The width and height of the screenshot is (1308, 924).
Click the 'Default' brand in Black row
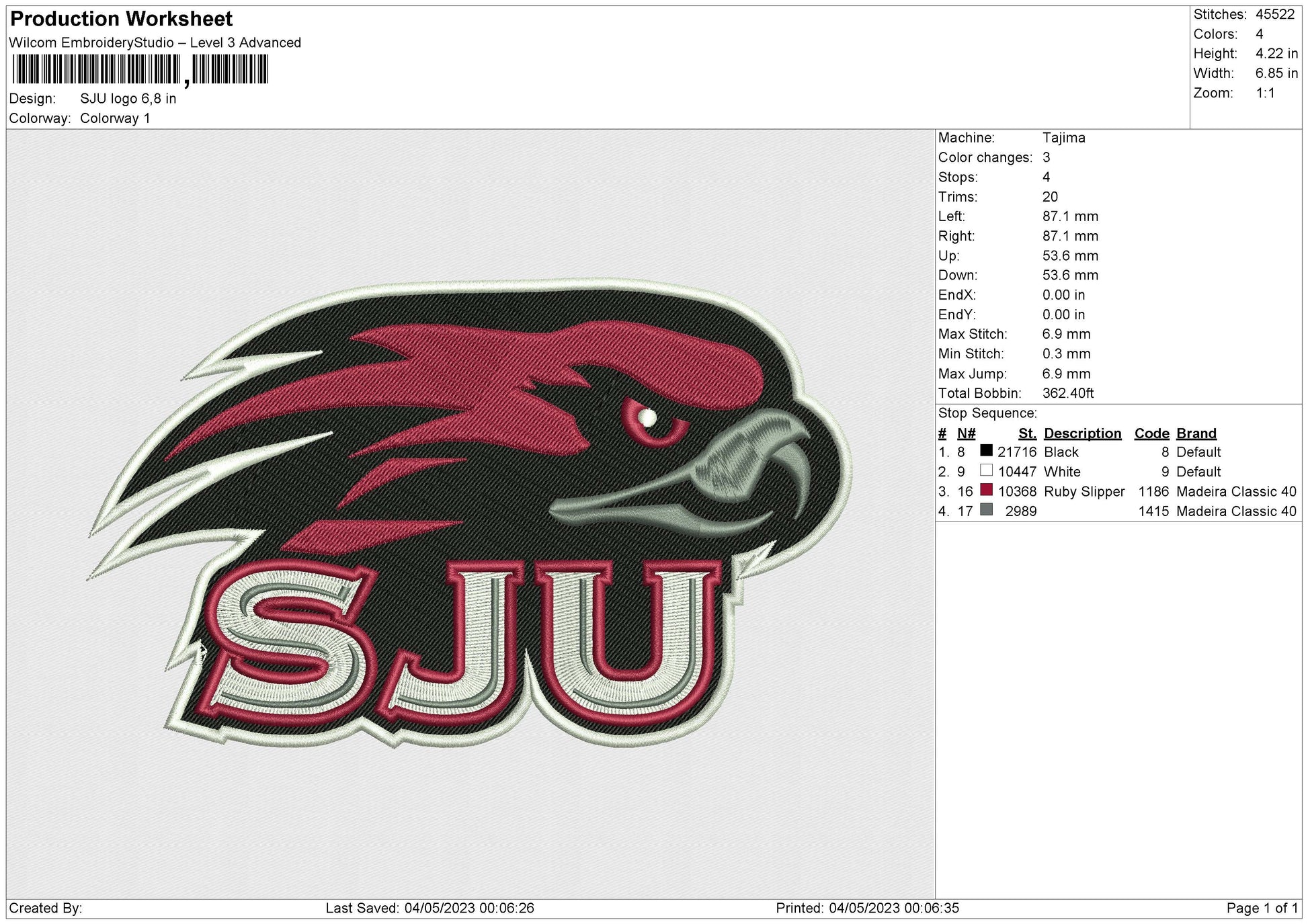click(x=1198, y=453)
